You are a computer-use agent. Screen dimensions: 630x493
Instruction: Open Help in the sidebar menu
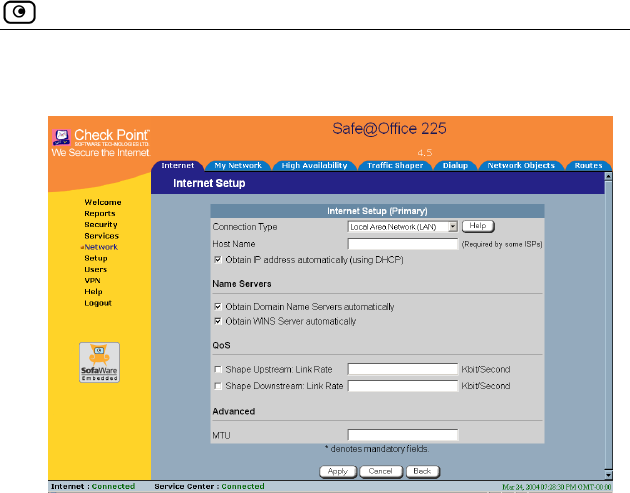[93, 292]
